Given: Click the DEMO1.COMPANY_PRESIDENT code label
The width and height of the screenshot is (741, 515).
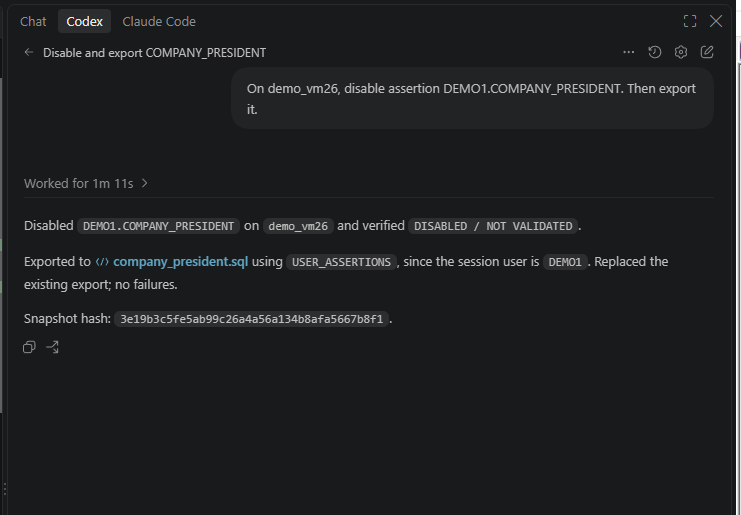Looking at the screenshot, I should click(158, 226).
